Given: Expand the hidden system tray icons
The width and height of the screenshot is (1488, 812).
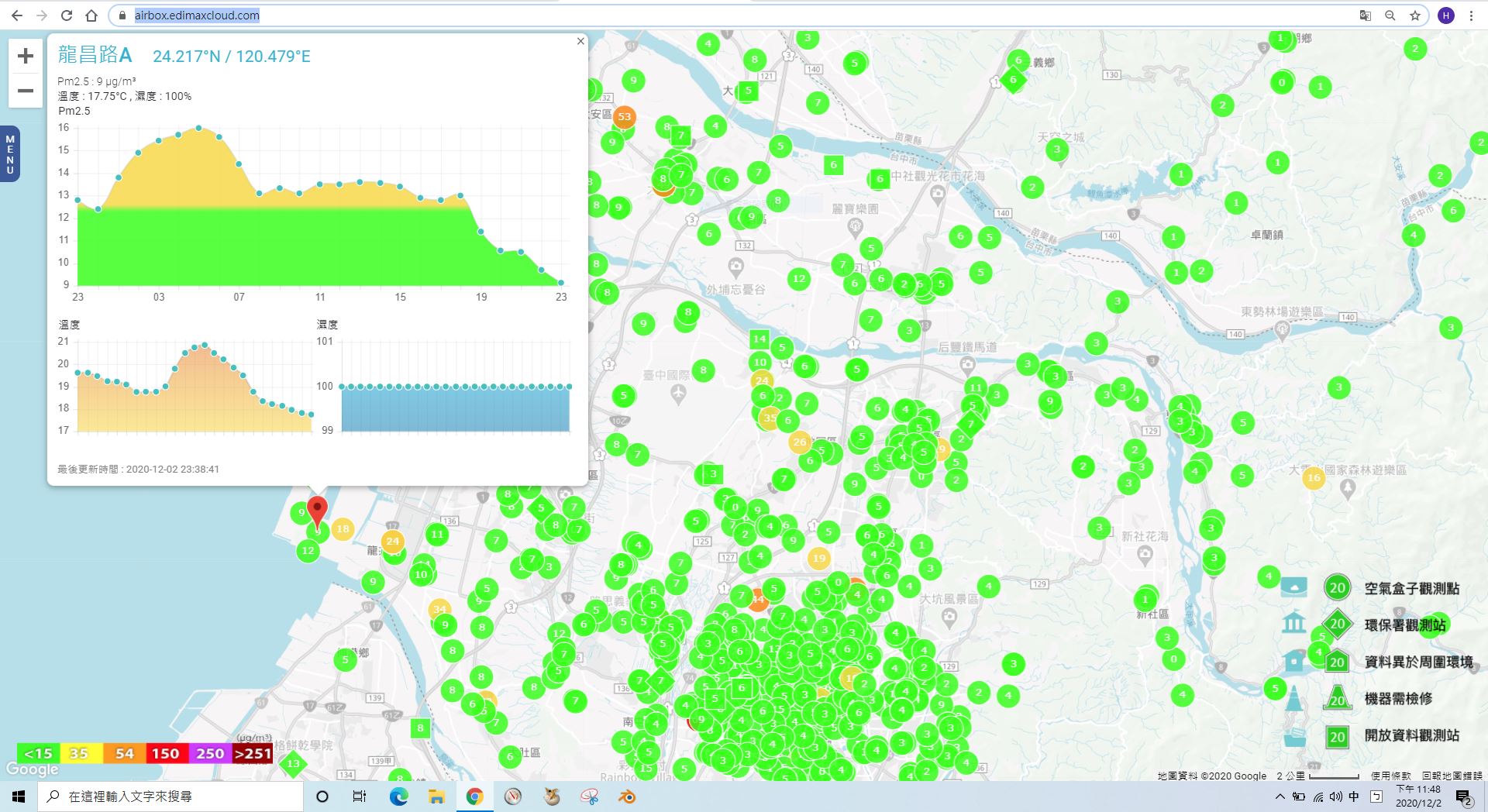Looking at the screenshot, I should (1280, 797).
